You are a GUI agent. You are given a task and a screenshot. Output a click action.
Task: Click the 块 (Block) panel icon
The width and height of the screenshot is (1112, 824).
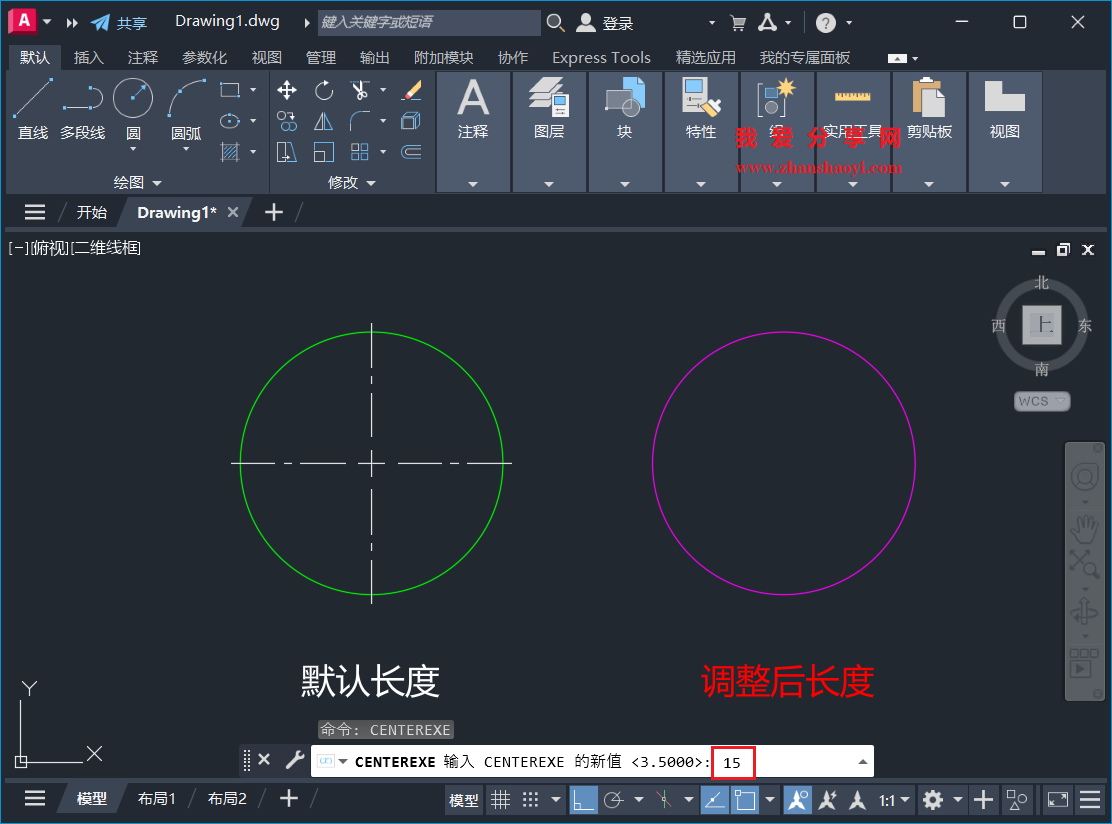click(x=625, y=100)
